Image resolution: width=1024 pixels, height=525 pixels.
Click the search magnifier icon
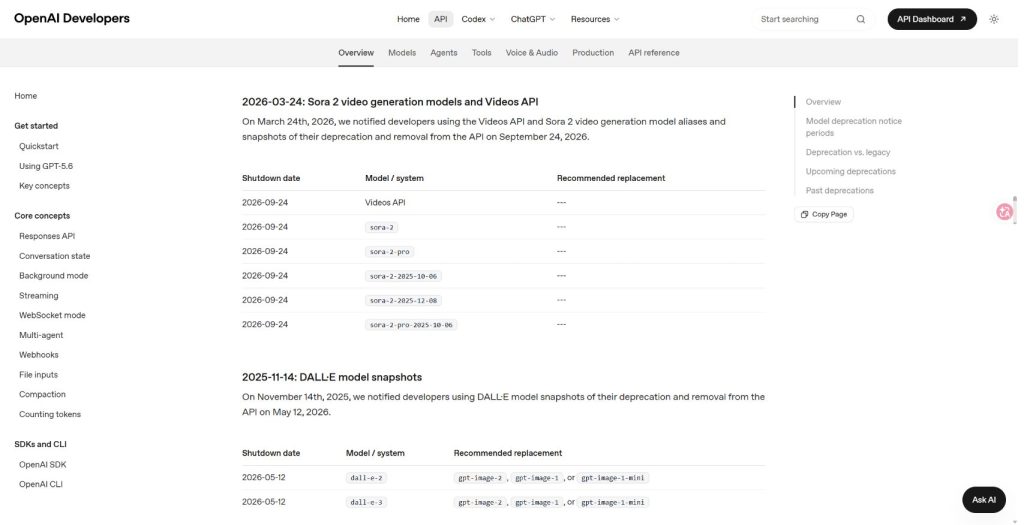pos(861,19)
